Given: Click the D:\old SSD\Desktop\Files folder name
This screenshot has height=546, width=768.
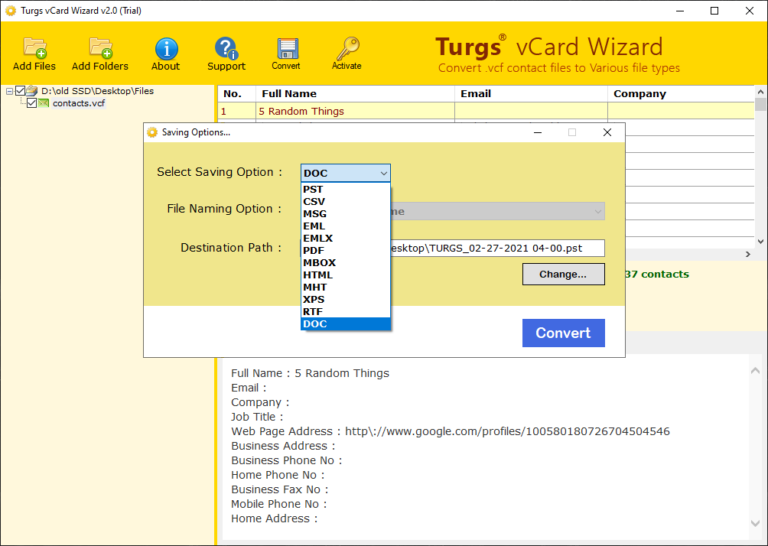Looking at the screenshot, I should [x=97, y=91].
